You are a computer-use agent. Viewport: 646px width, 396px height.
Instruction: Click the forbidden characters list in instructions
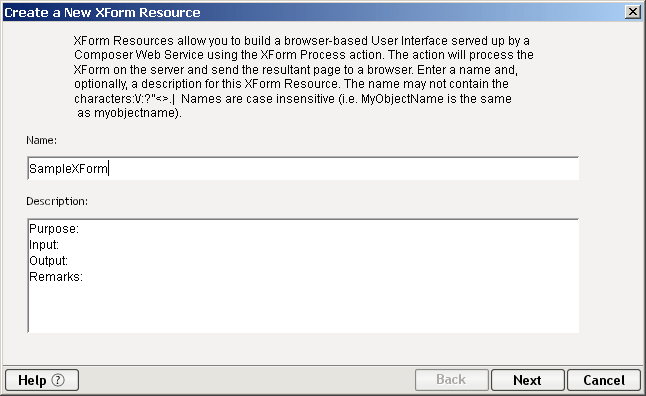[x=154, y=99]
